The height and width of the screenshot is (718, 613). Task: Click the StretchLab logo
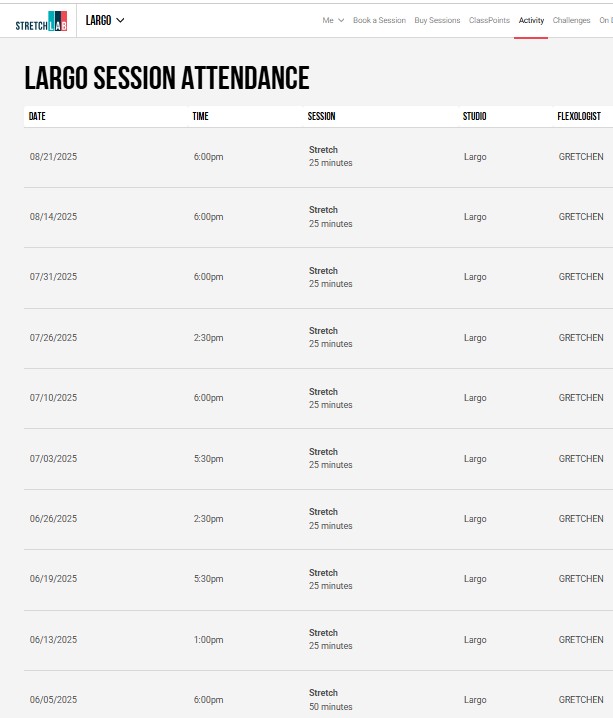(x=42, y=20)
